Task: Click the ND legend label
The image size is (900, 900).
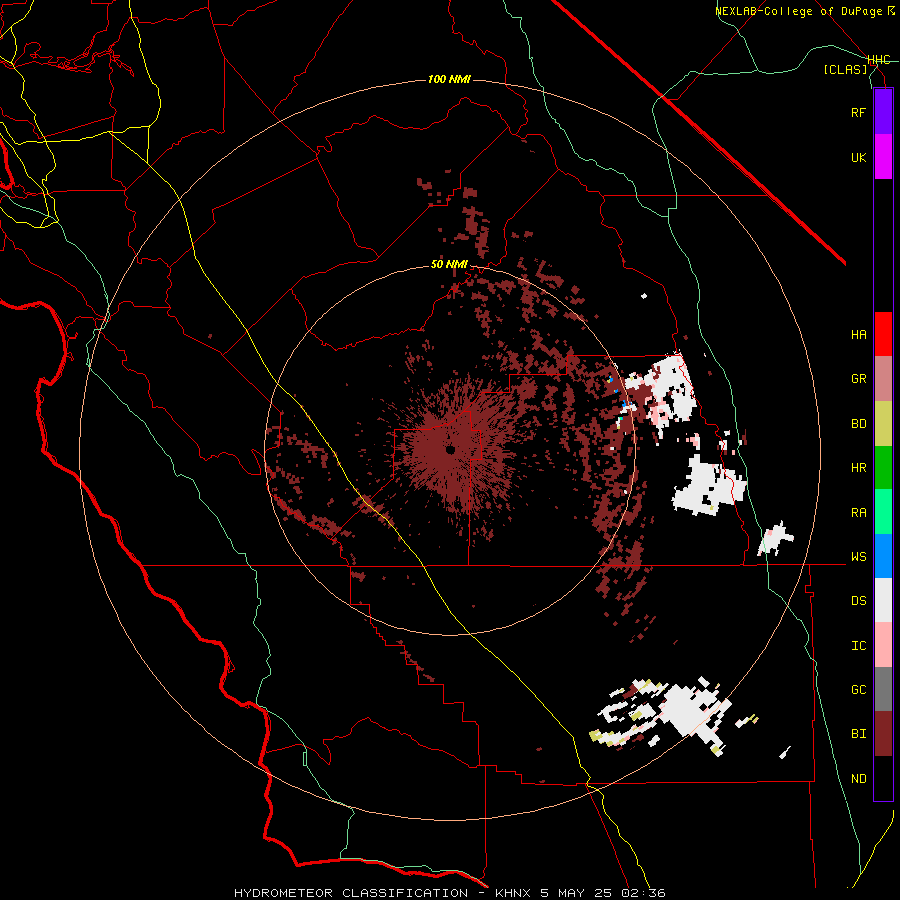Action: [858, 778]
